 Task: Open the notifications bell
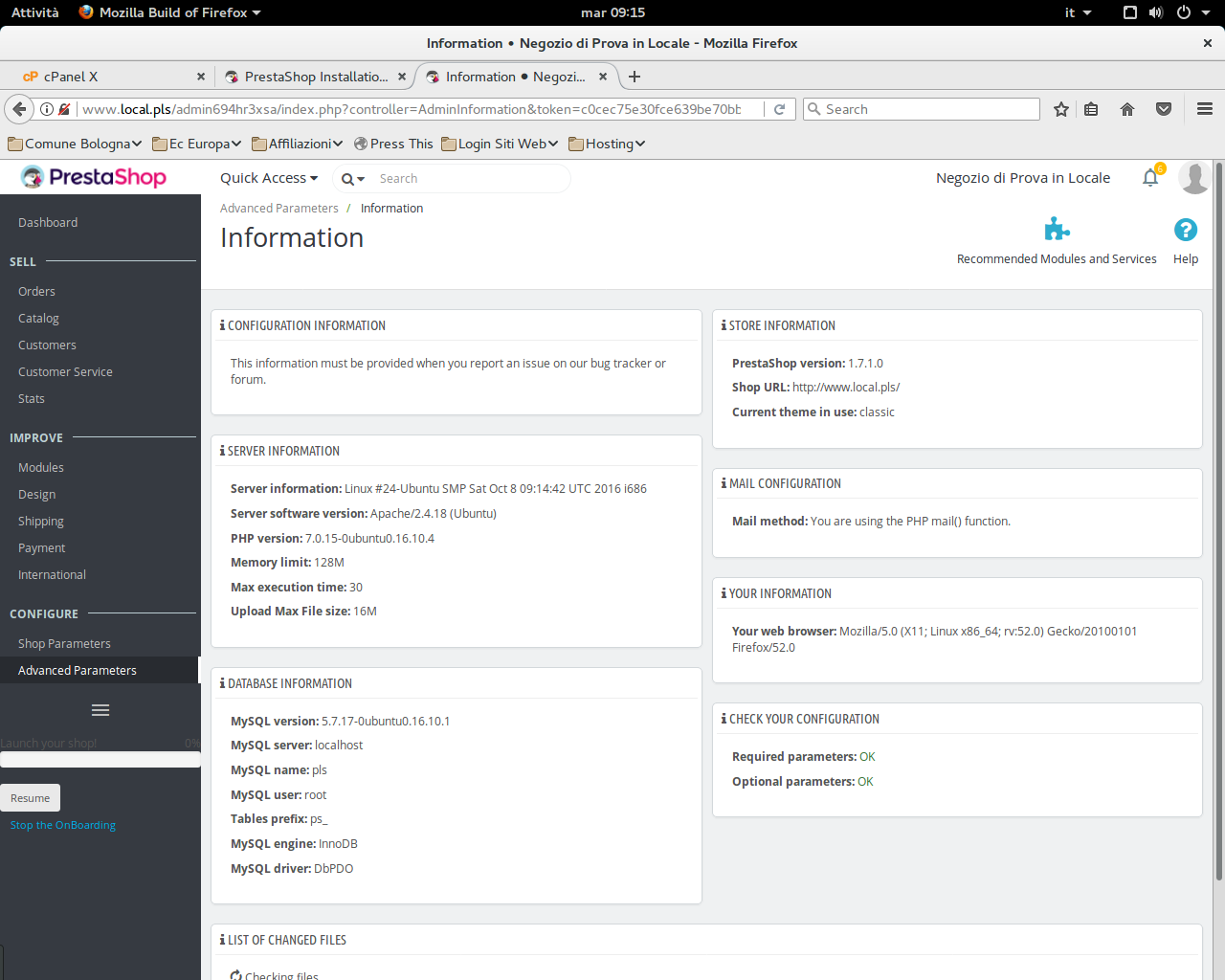coord(1150,177)
